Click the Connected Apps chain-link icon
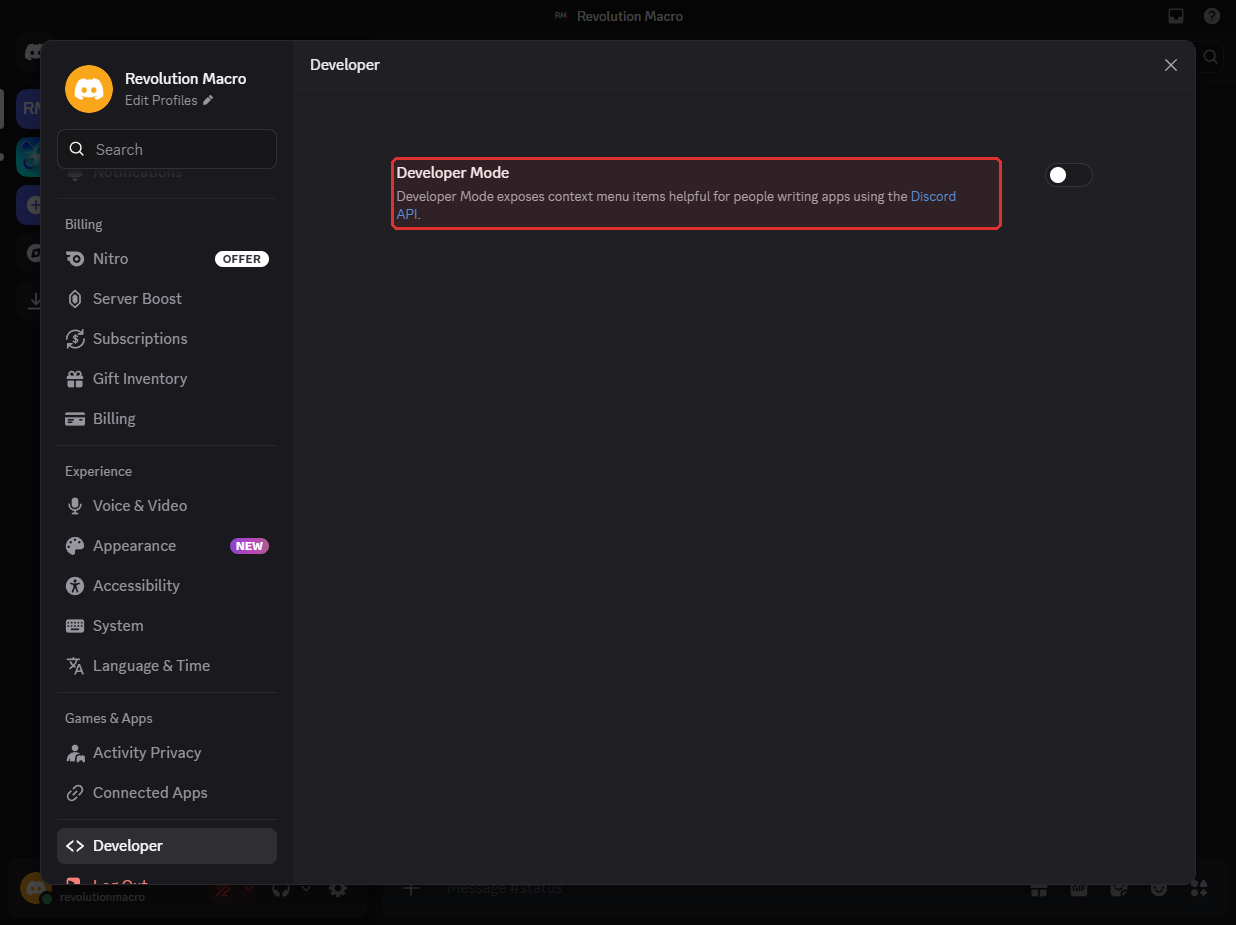1236x925 pixels. (x=75, y=792)
